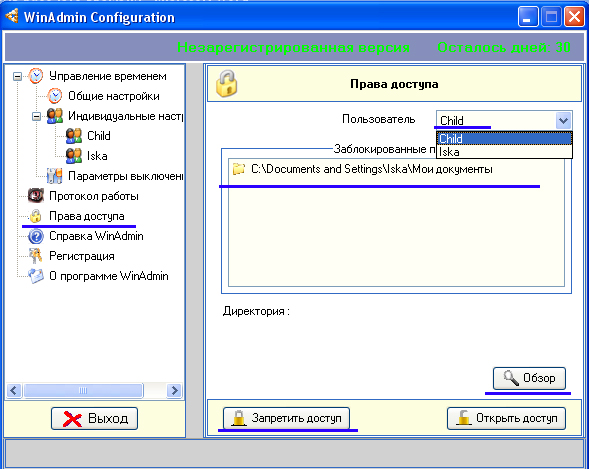The width and height of the screenshot is (589, 469).
Task: Open Справка WinAdmin help
Action: (x=96, y=236)
